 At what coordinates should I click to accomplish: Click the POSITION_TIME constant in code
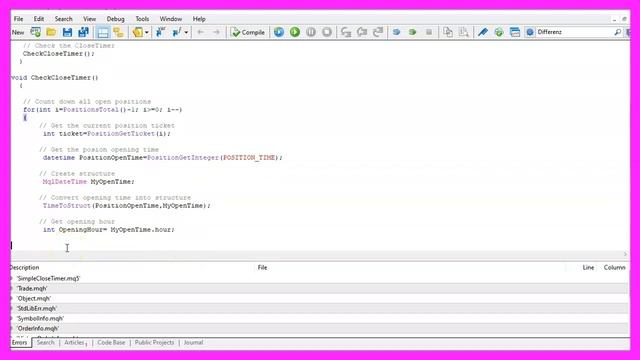(x=249, y=158)
